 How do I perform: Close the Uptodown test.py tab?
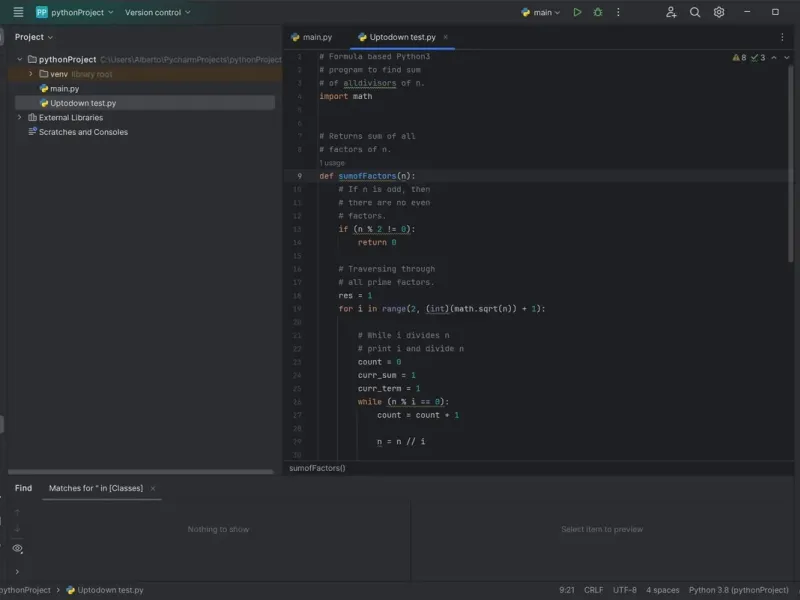click(x=446, y=37)
